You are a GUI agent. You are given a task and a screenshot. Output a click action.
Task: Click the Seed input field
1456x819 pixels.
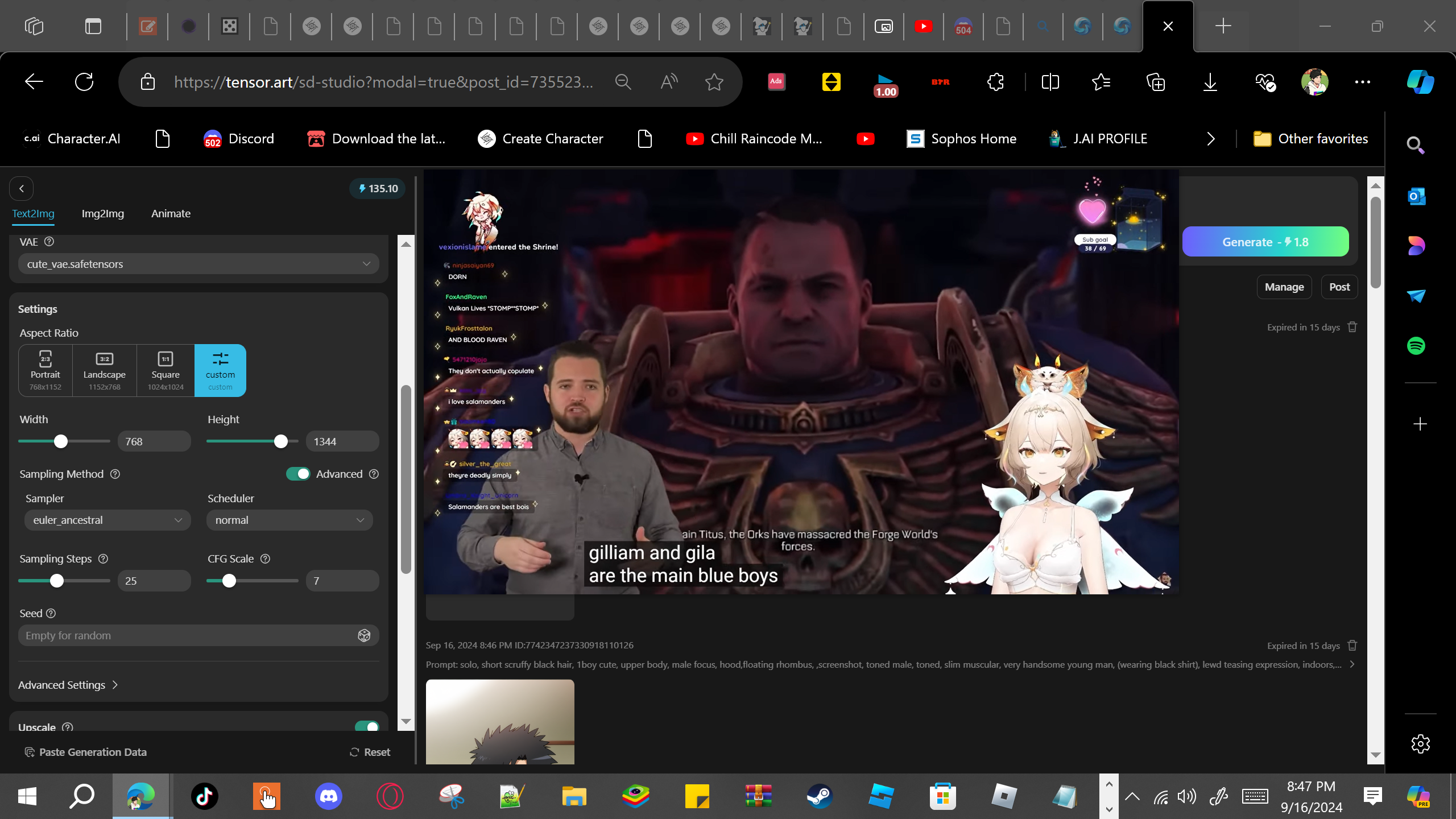coord(198,635)
